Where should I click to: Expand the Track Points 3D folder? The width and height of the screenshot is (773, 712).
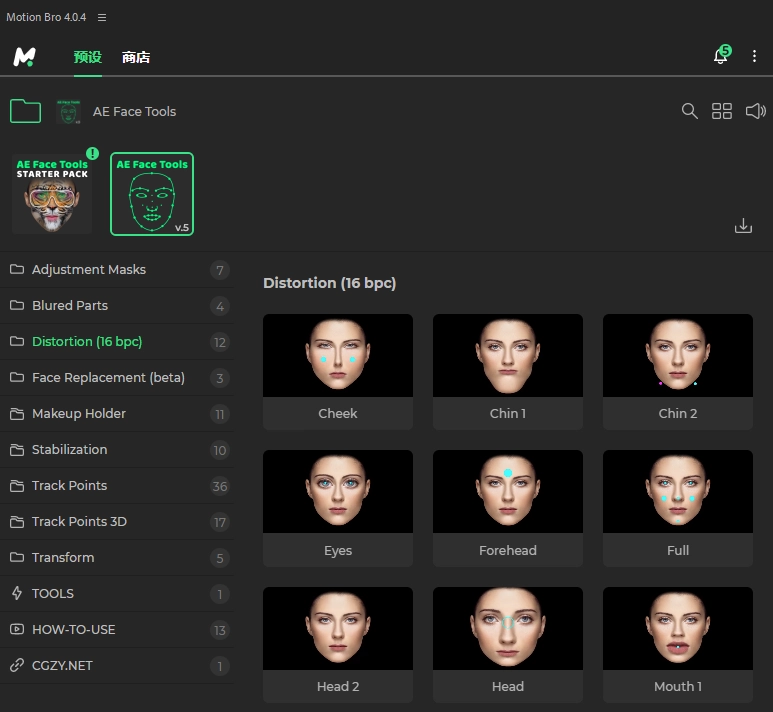pyautogui.click(x=117, y=522)
